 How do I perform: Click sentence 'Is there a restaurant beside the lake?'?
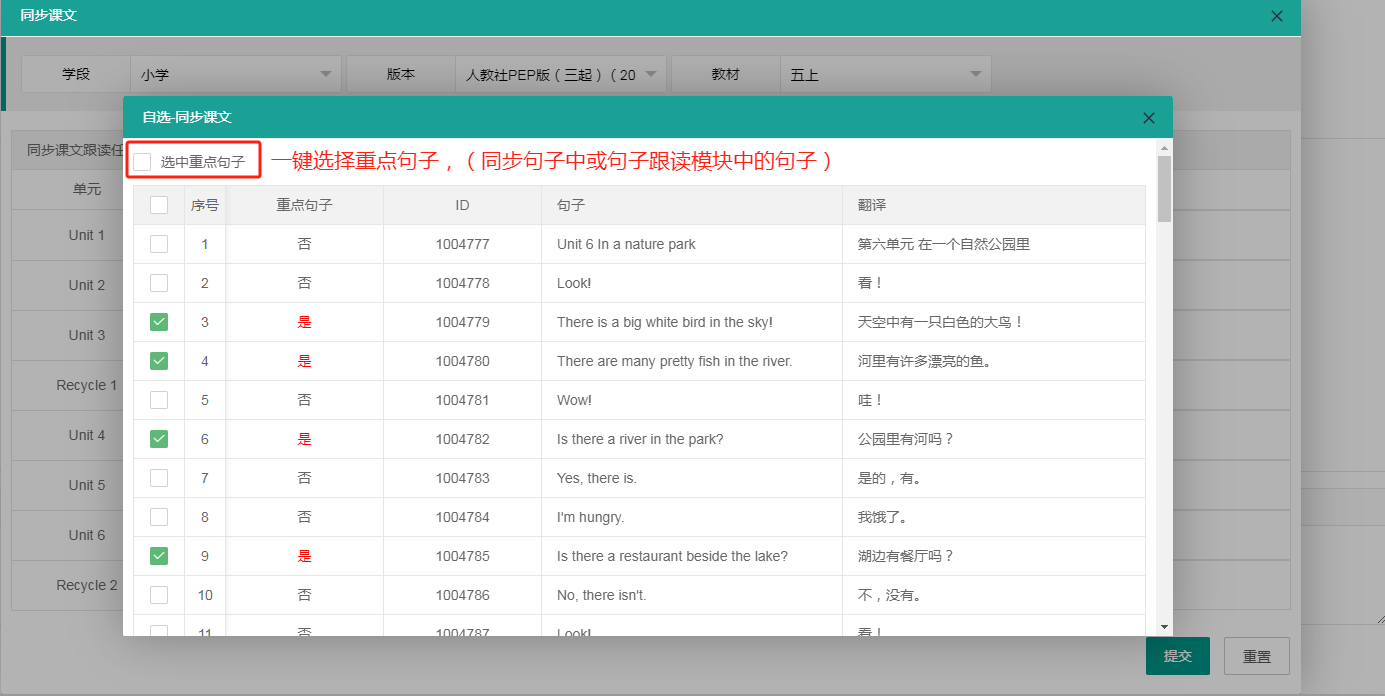(673, 556)
